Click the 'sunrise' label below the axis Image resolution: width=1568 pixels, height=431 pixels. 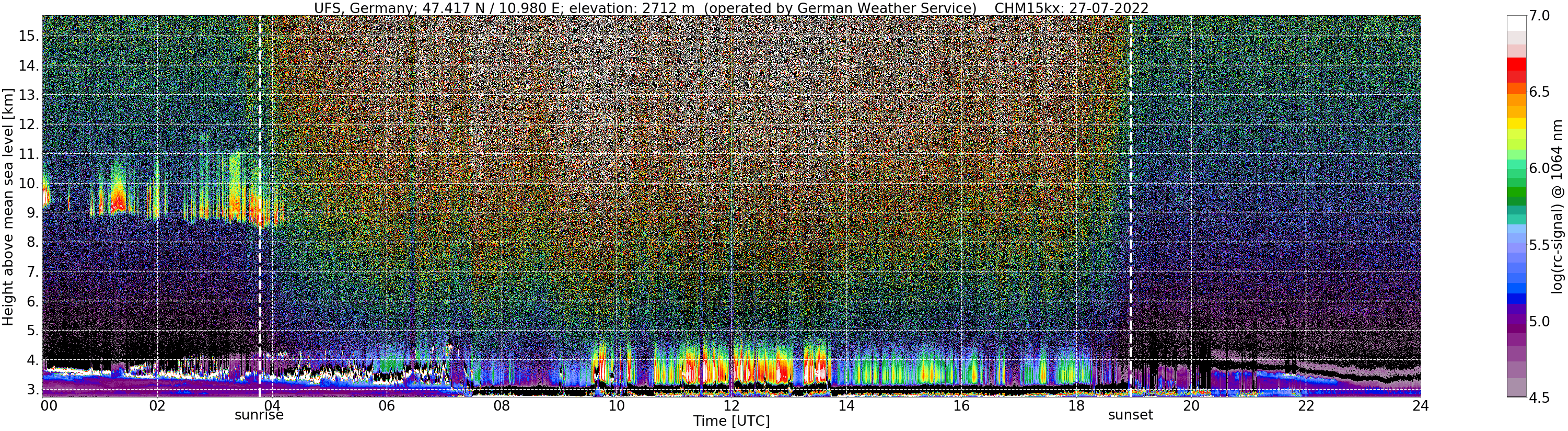(259, 415)
